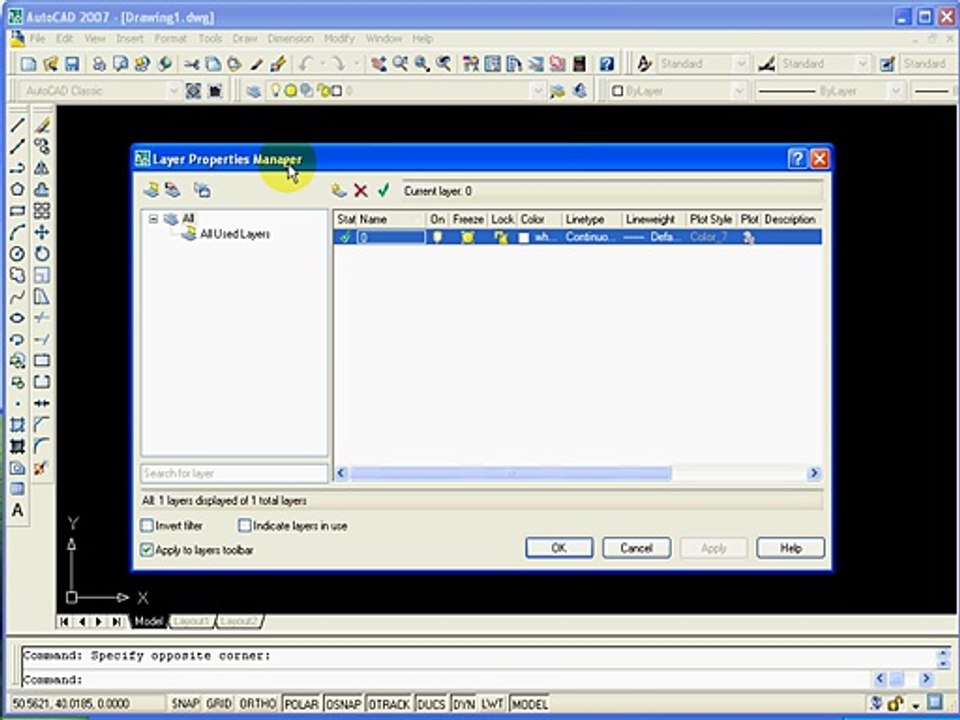Click the New Layer icon
960x720 pixels.
pos(339,190)
